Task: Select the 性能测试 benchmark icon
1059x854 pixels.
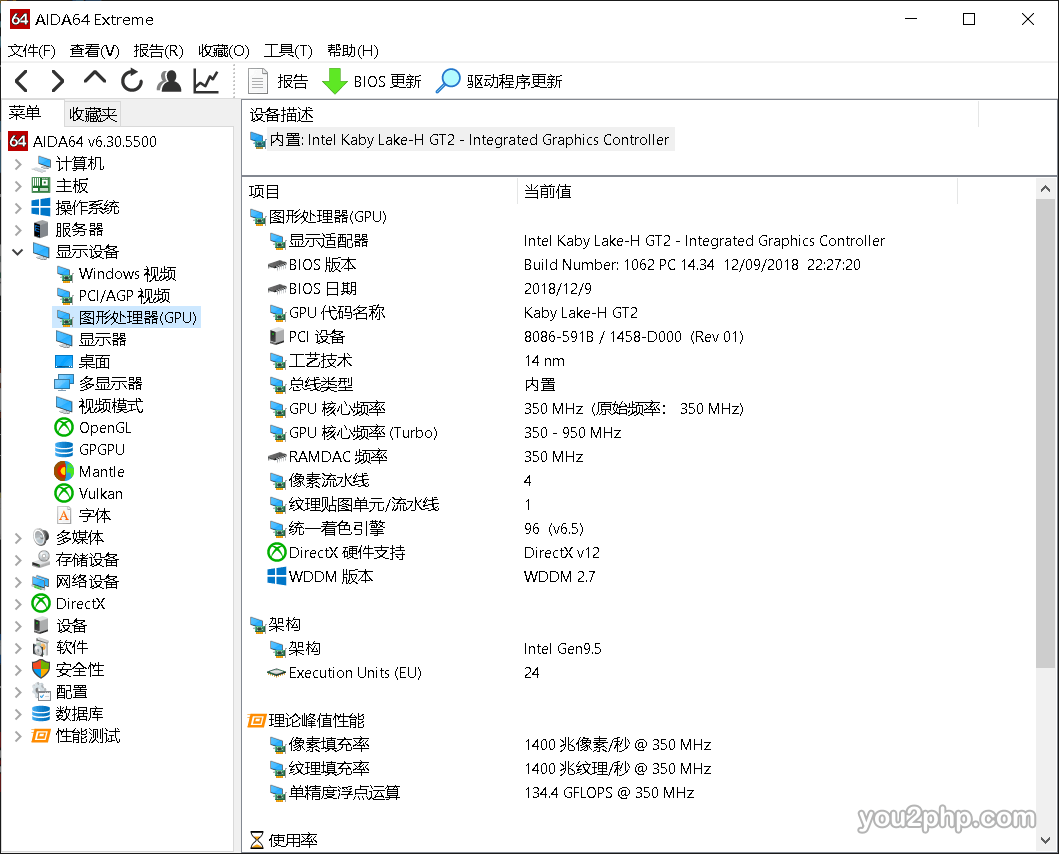Action: (x=41, y=736)
